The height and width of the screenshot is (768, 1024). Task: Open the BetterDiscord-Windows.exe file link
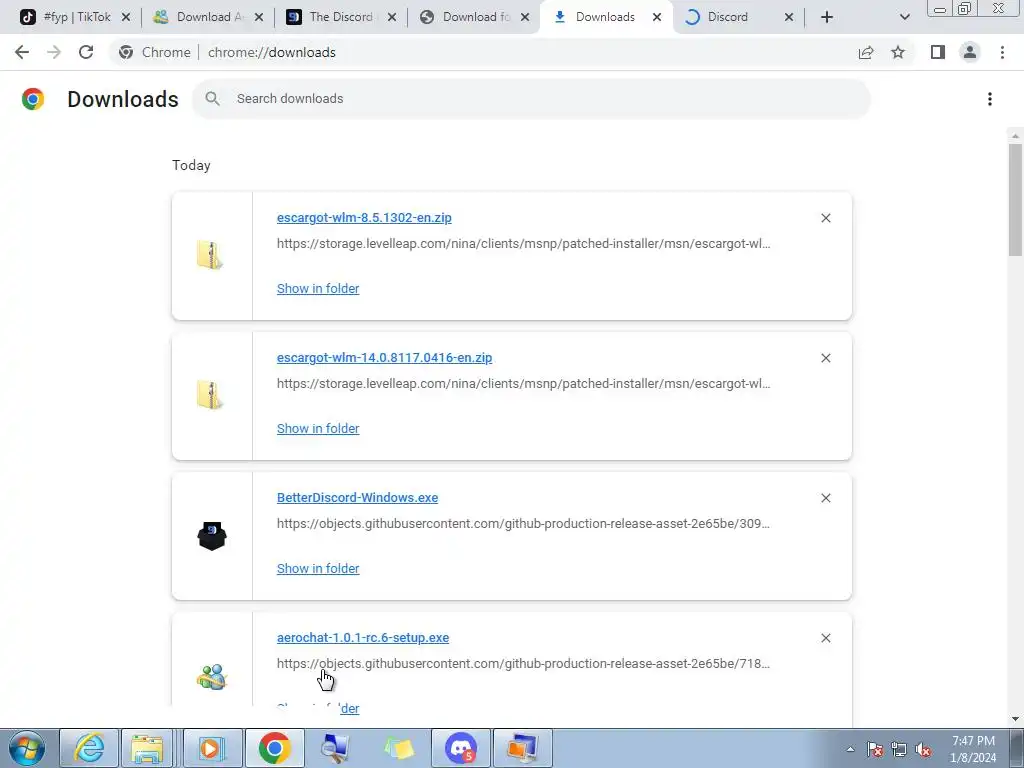tap(357, 498)
